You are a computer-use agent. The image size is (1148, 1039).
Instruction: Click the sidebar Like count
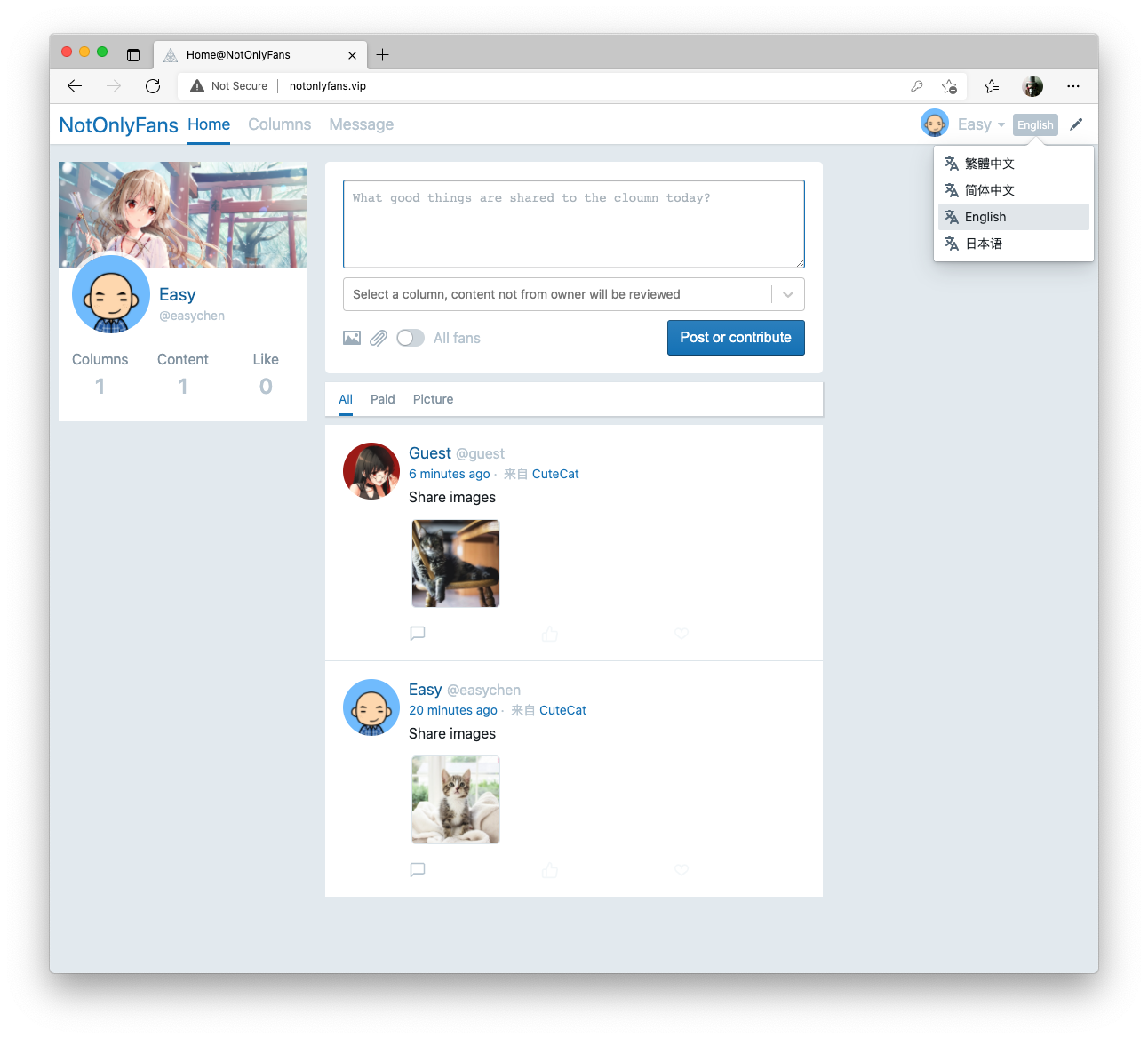coord(266,386)
